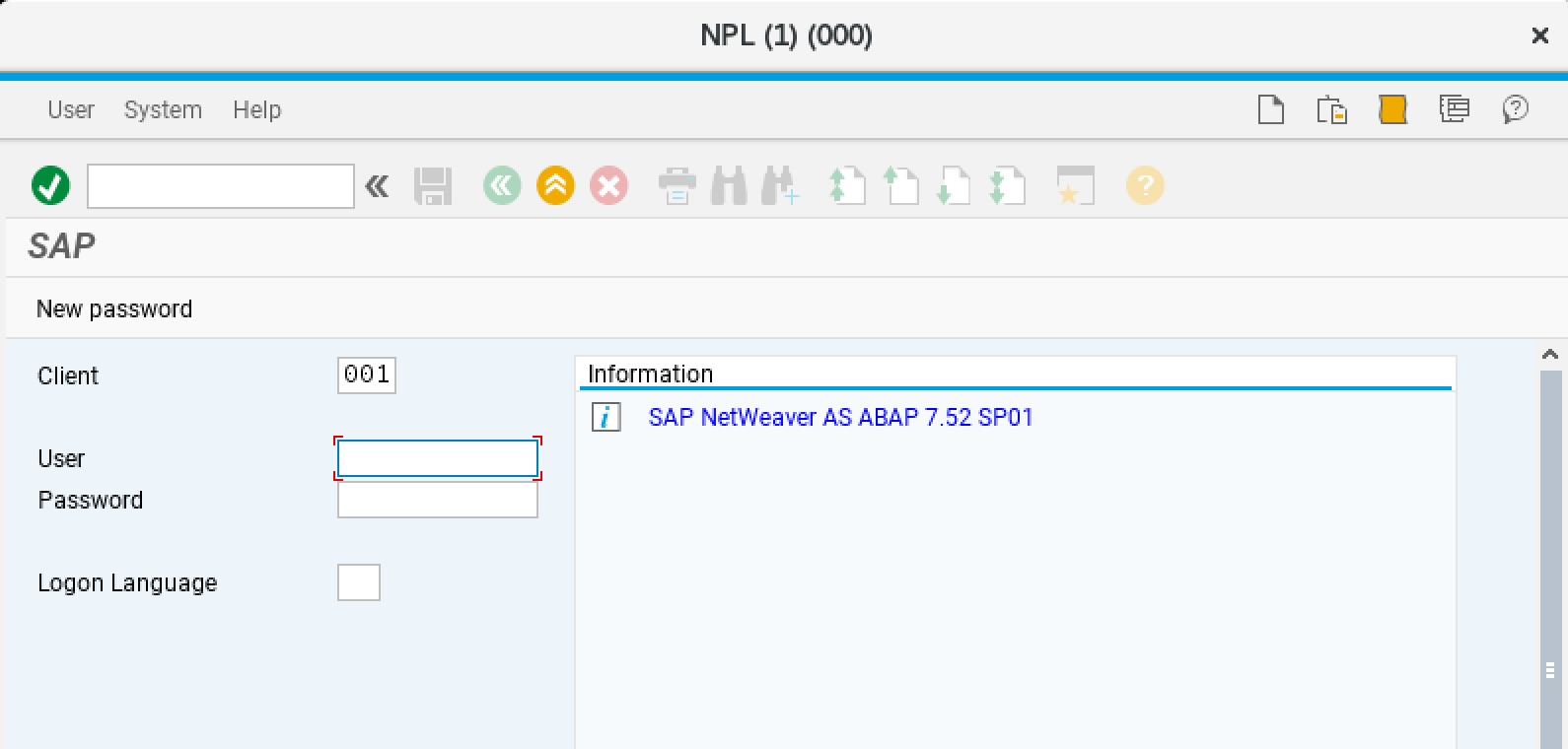The height and width of the screenshot is (749, 1568).
Task: Click the Create Shortcut star icon
Action: click(1075, 185)
